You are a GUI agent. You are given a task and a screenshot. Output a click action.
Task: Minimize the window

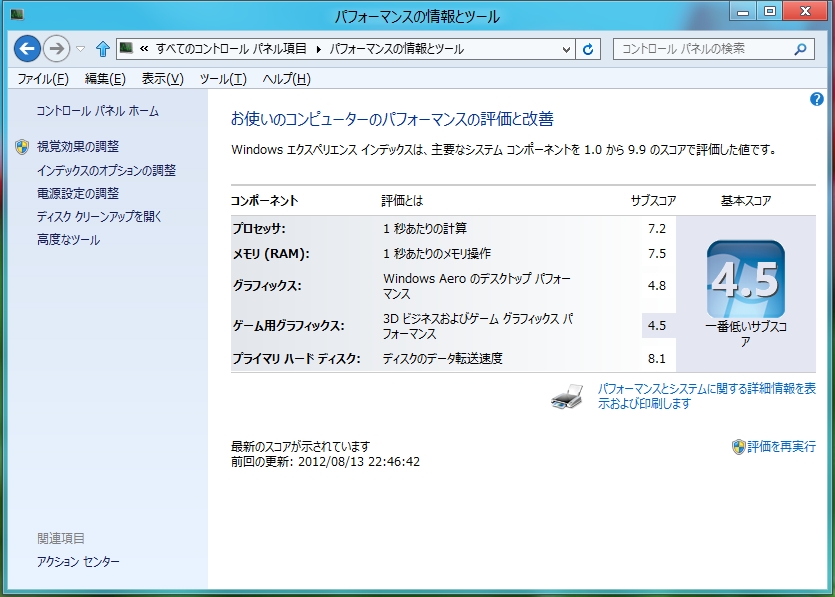[743, 11]
